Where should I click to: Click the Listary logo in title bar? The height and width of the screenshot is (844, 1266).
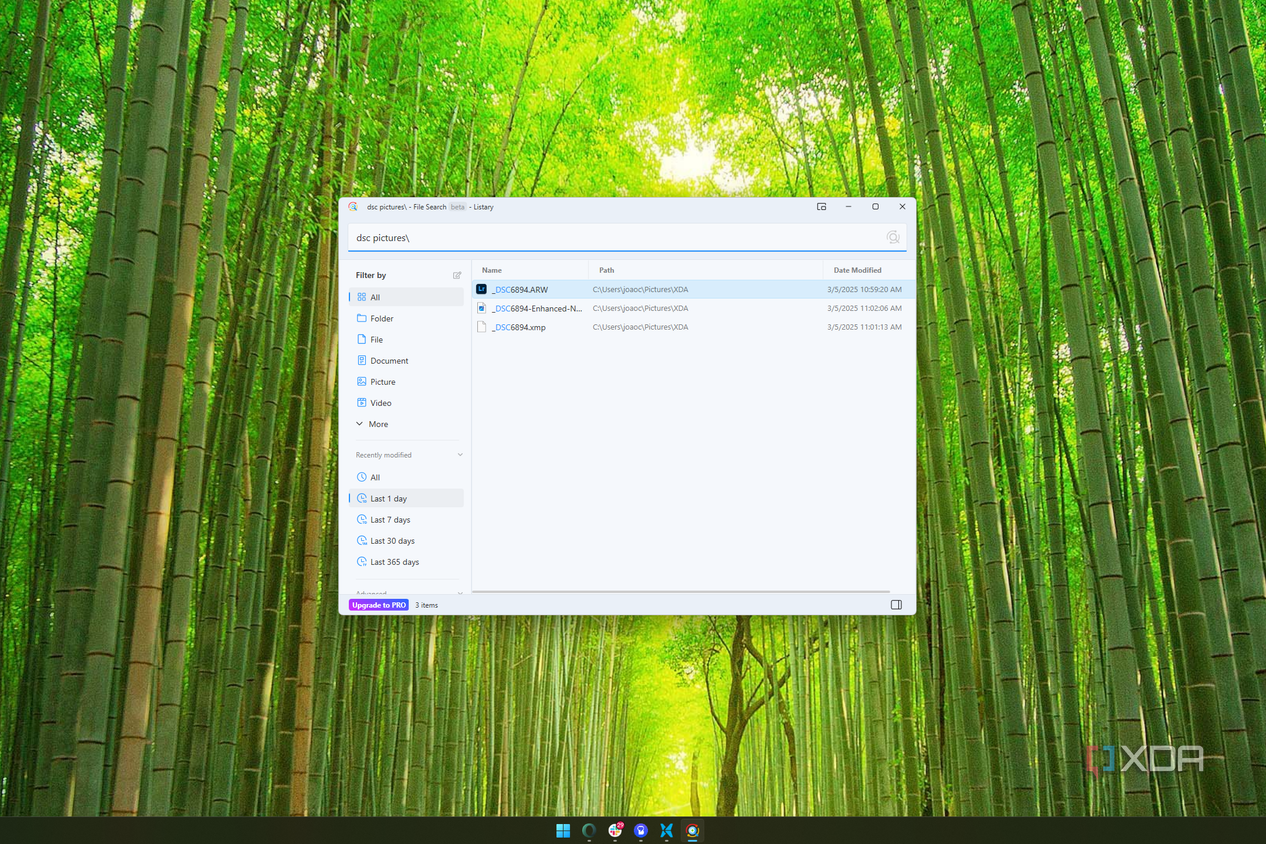(x=353, y=207)
